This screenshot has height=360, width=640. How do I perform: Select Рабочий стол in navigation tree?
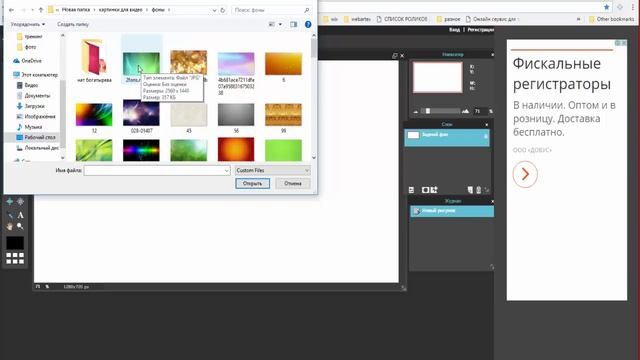[36, 138]
